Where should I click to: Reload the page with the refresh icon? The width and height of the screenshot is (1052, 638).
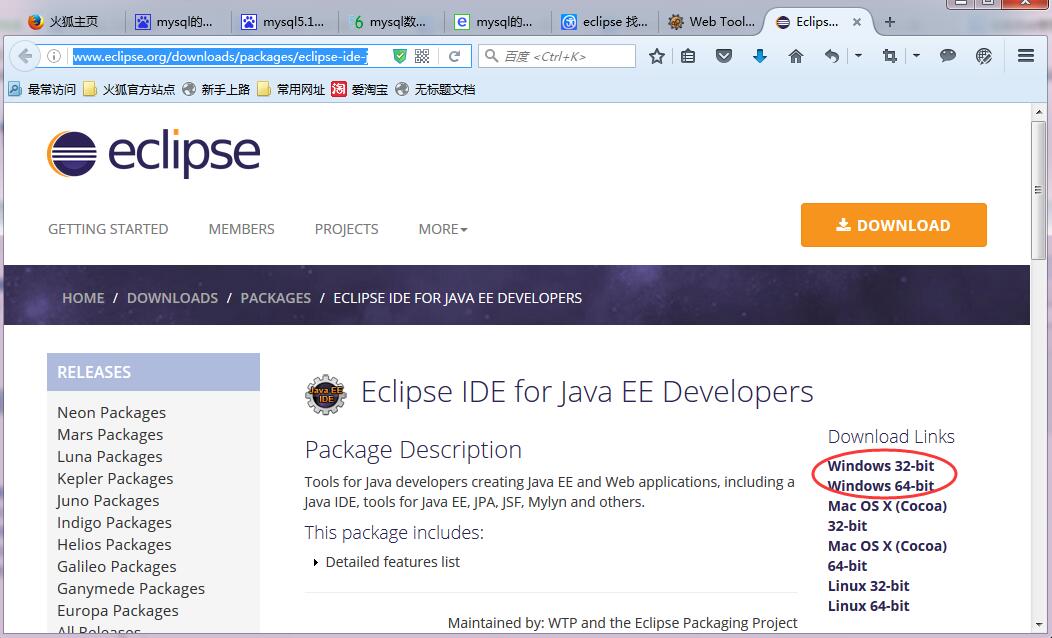(454, 56)
